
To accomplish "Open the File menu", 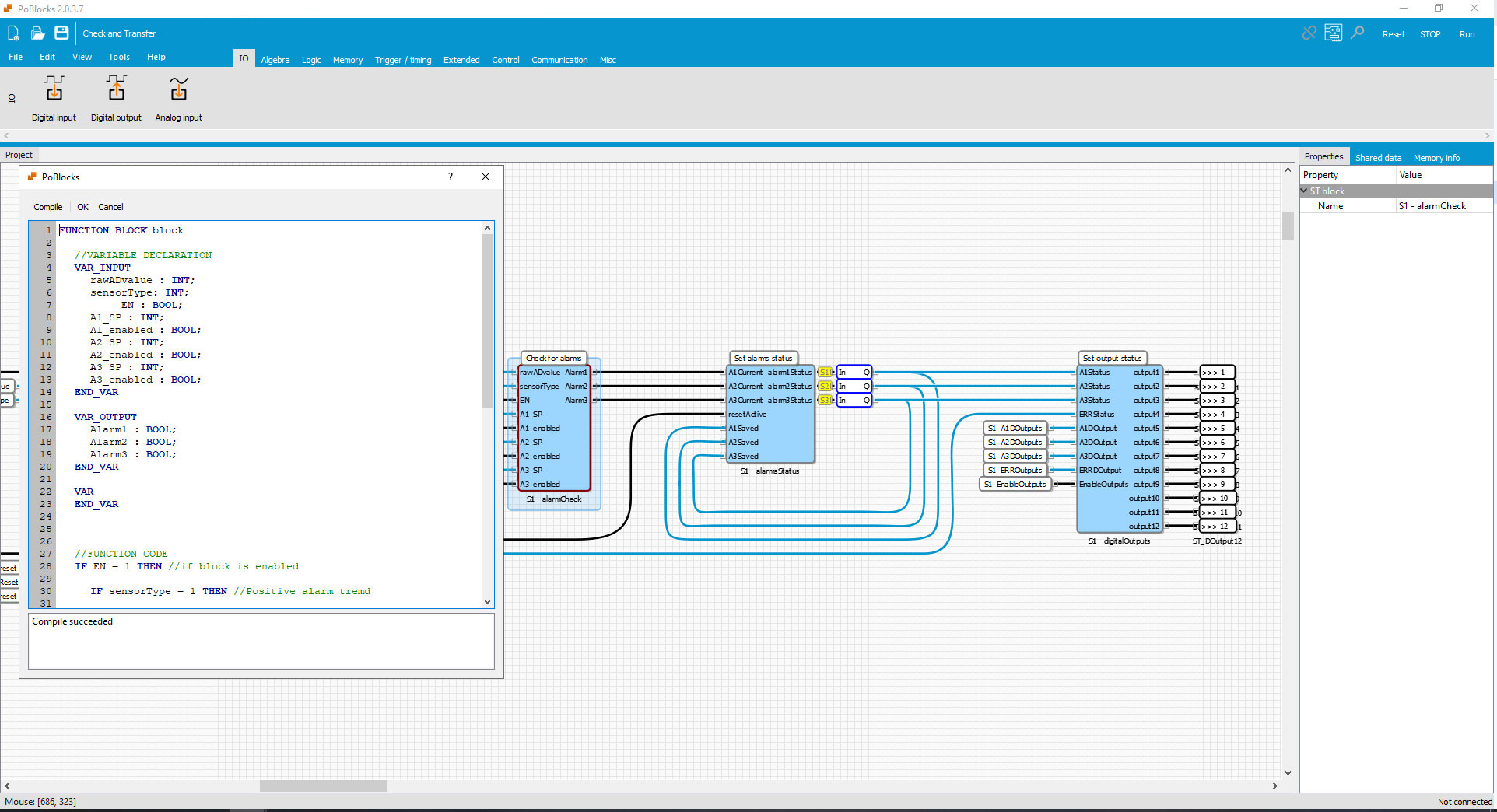I will pyautogui.click(x=16, y=57).
